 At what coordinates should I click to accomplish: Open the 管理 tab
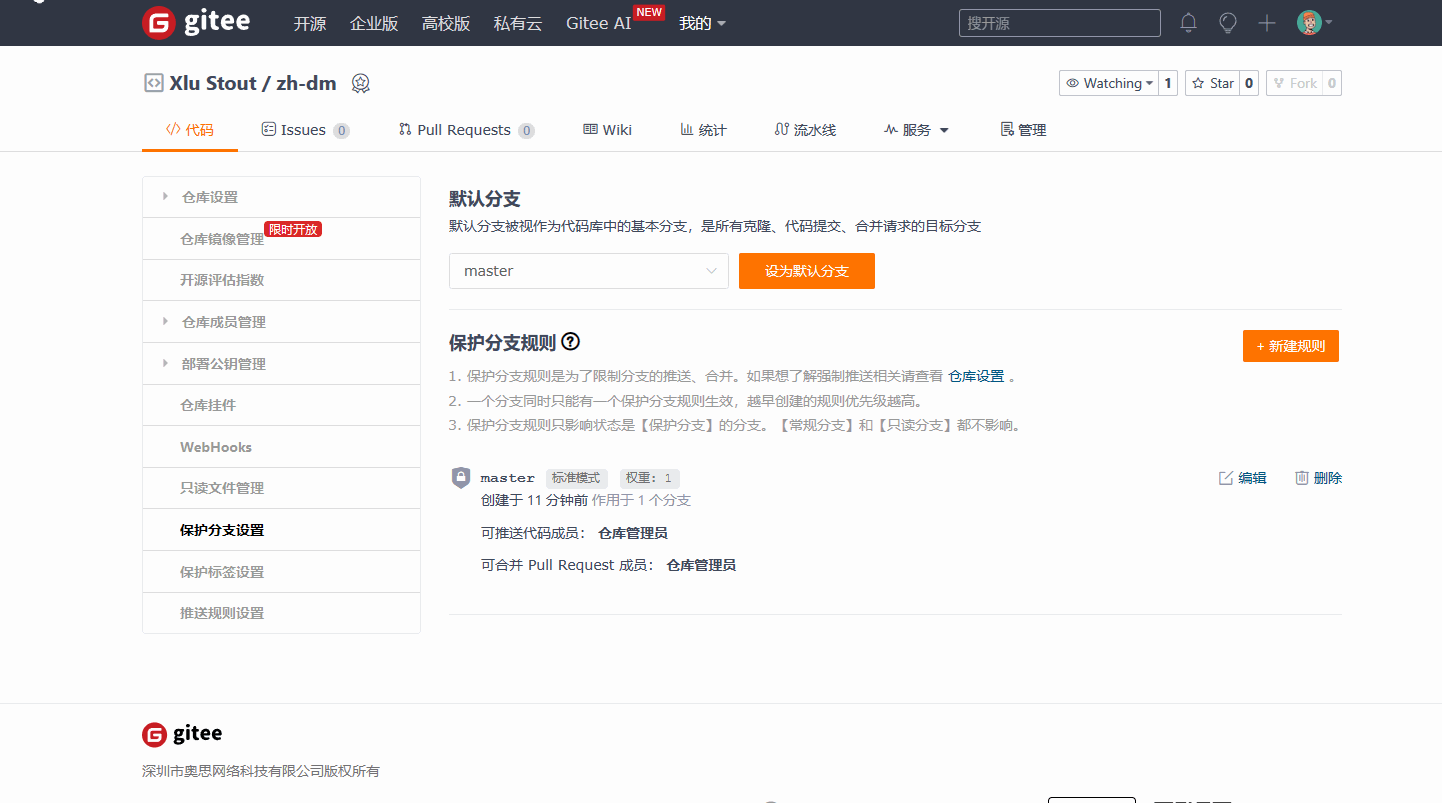click(x=1023, y=130)
